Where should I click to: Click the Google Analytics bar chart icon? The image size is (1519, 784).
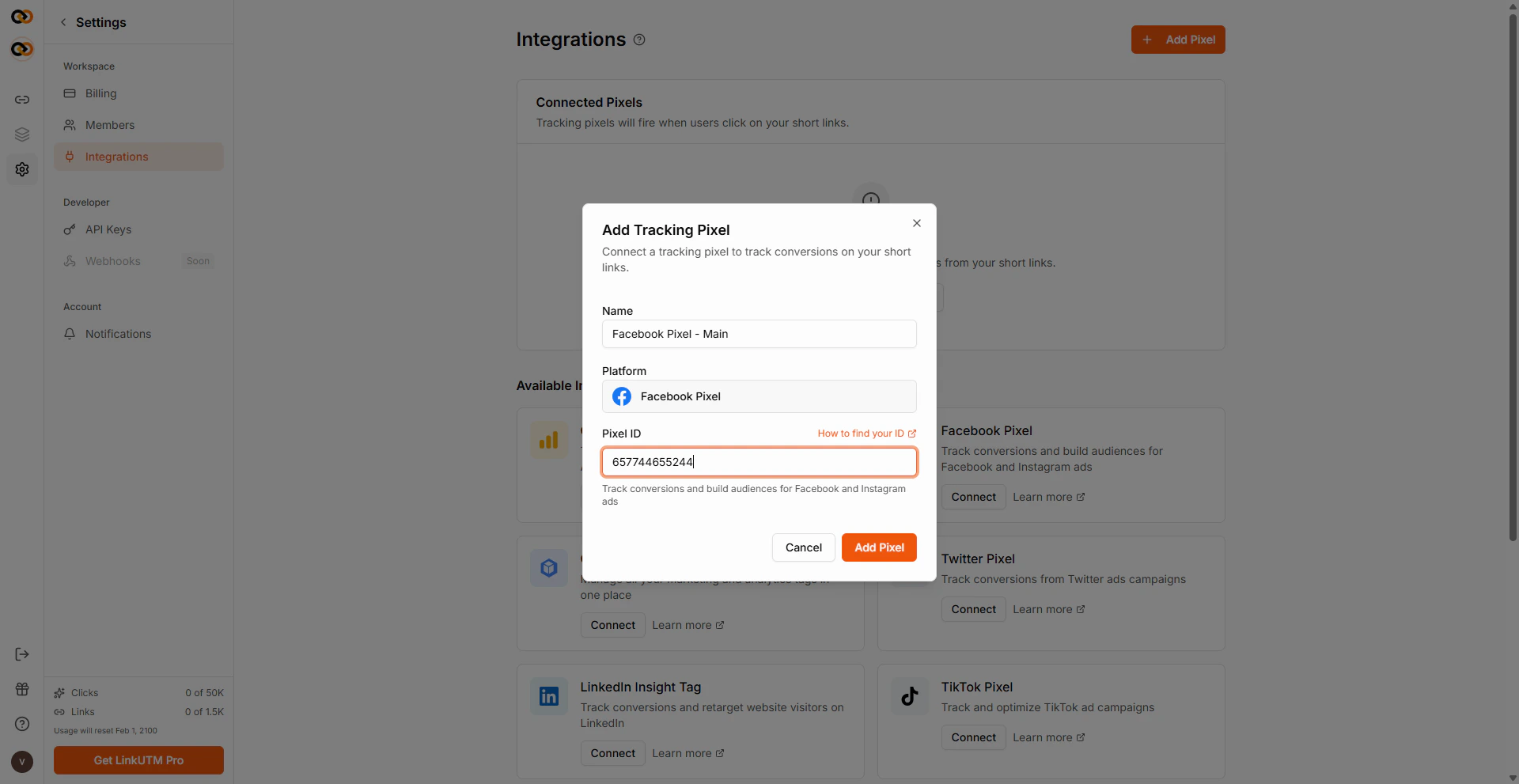click(549, 440)
